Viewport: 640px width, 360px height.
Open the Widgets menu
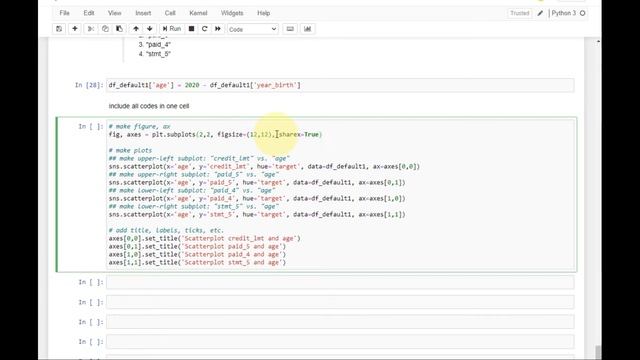pyautogui.click(x=232, y=13)
